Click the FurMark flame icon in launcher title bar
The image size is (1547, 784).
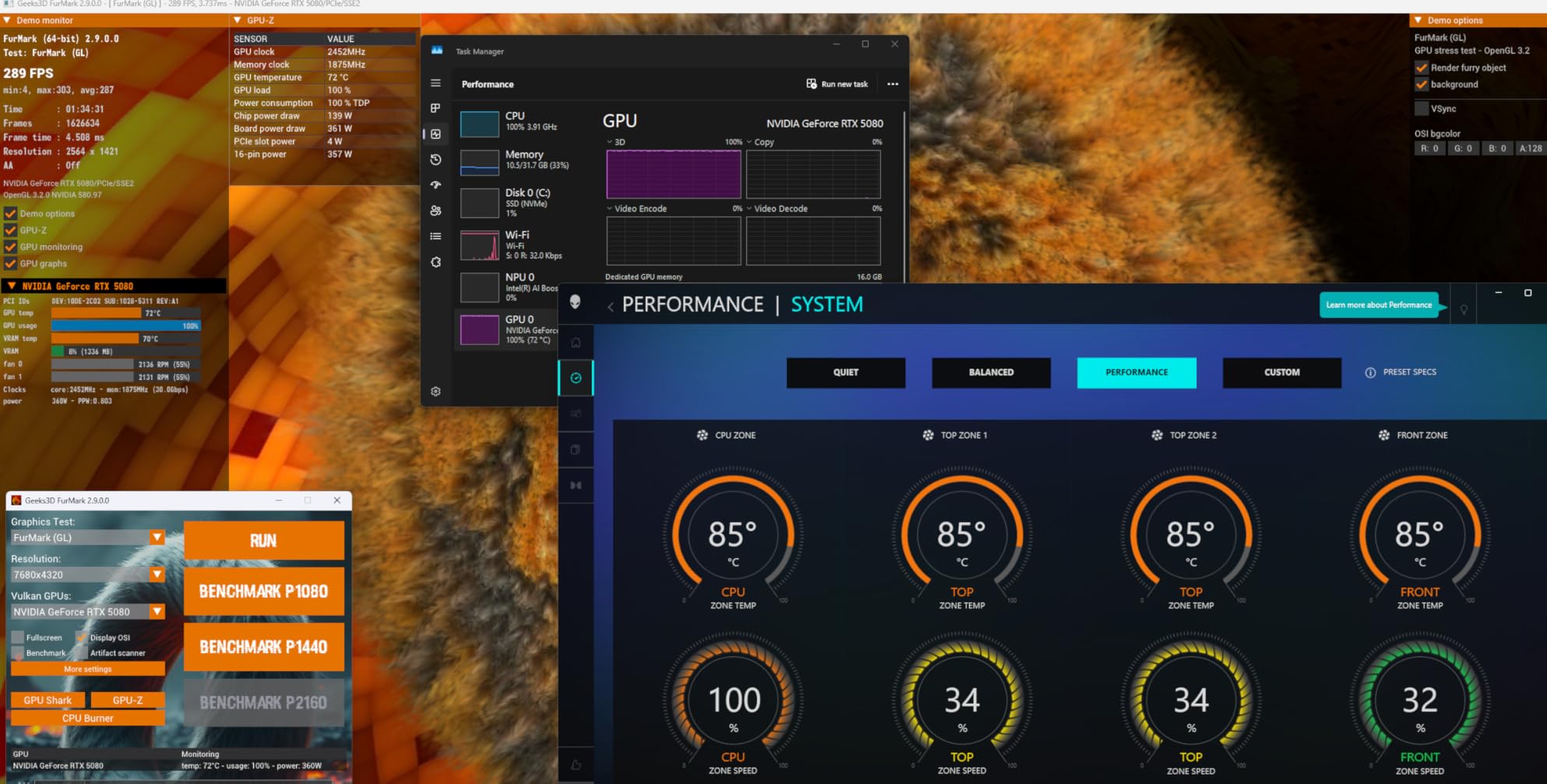pos(16,501)
